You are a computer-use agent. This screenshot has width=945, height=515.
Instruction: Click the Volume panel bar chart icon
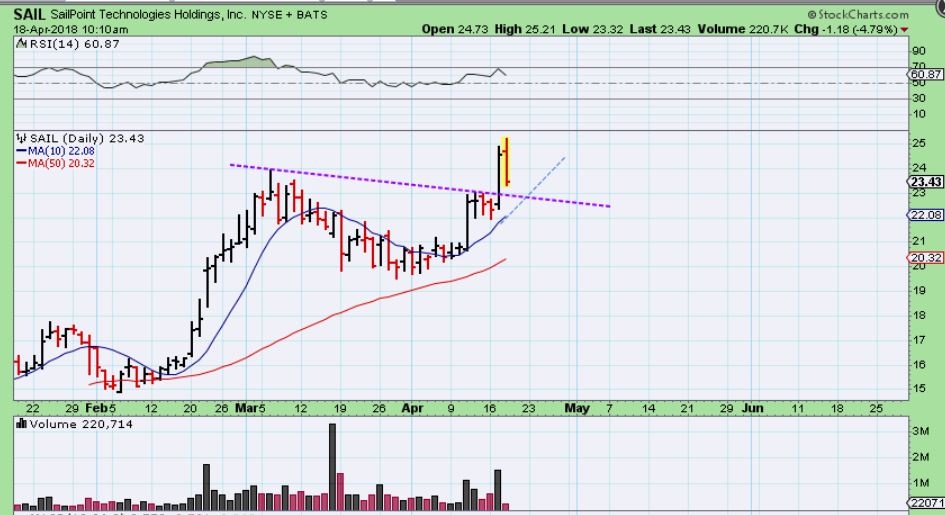22,424
